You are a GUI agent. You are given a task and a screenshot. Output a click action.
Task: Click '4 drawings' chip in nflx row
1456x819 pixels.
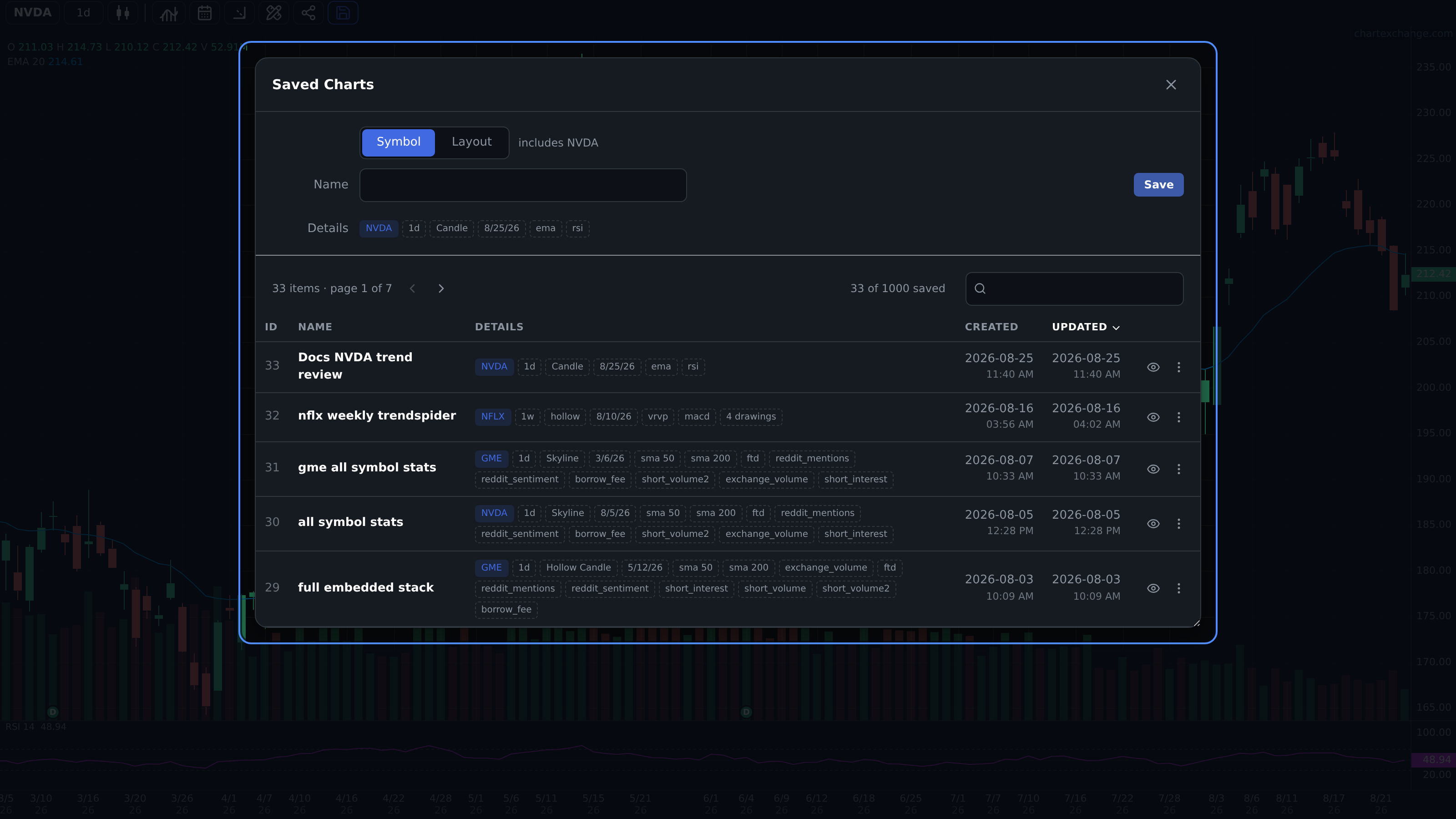coord(751,417)
